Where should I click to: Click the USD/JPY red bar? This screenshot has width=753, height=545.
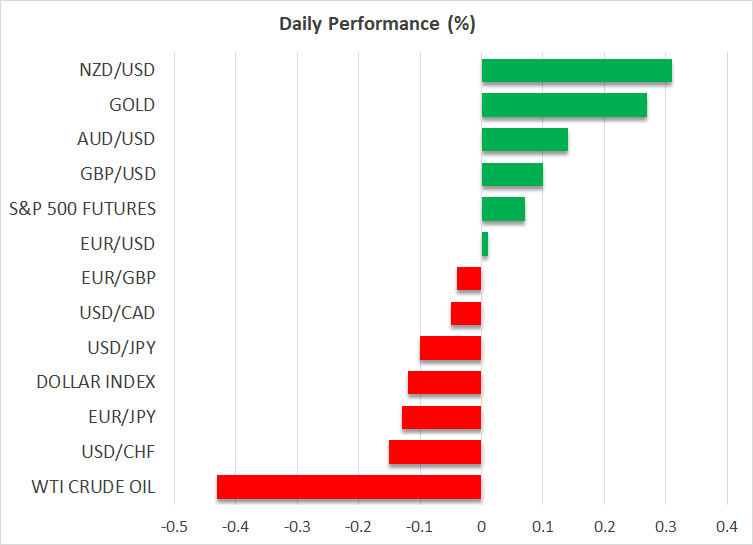(x=451, y=348)
